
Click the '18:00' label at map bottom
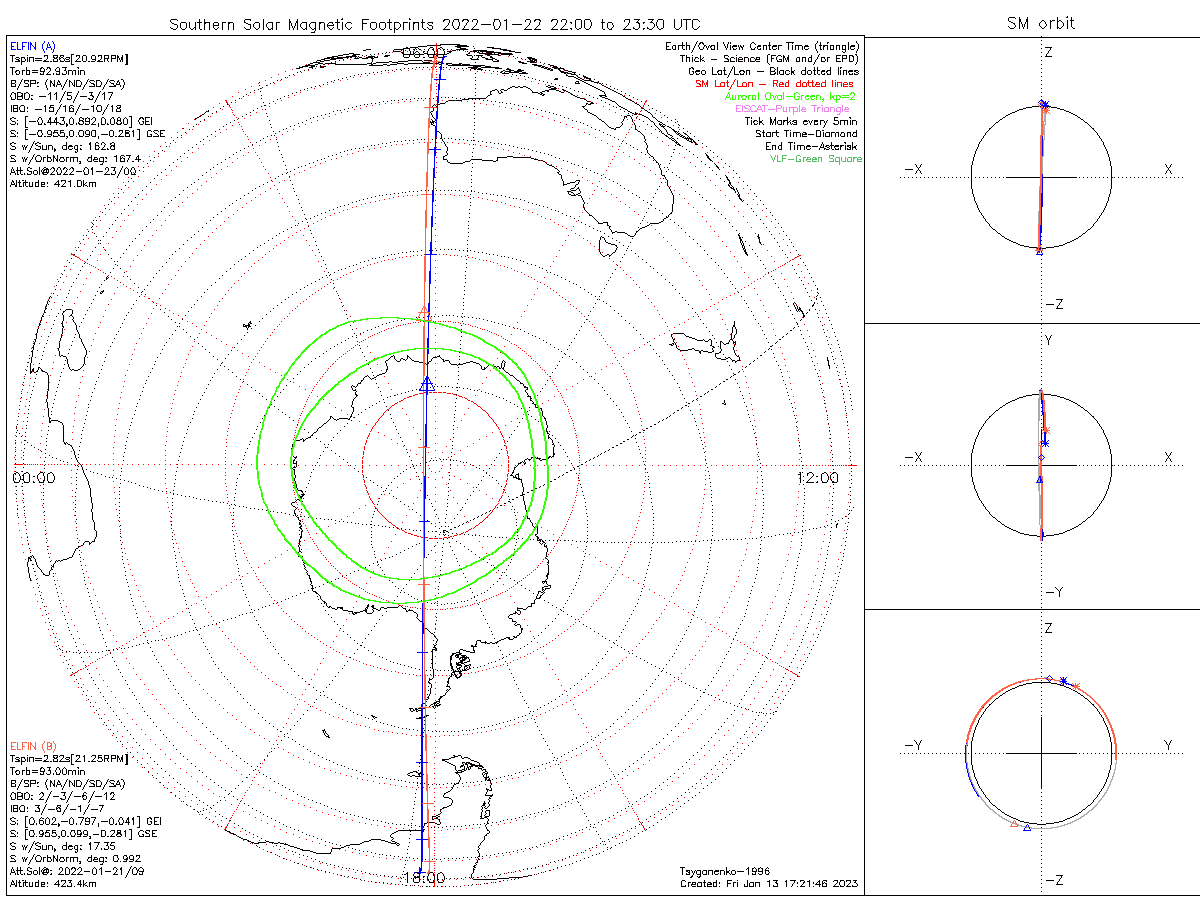(423, 878)
